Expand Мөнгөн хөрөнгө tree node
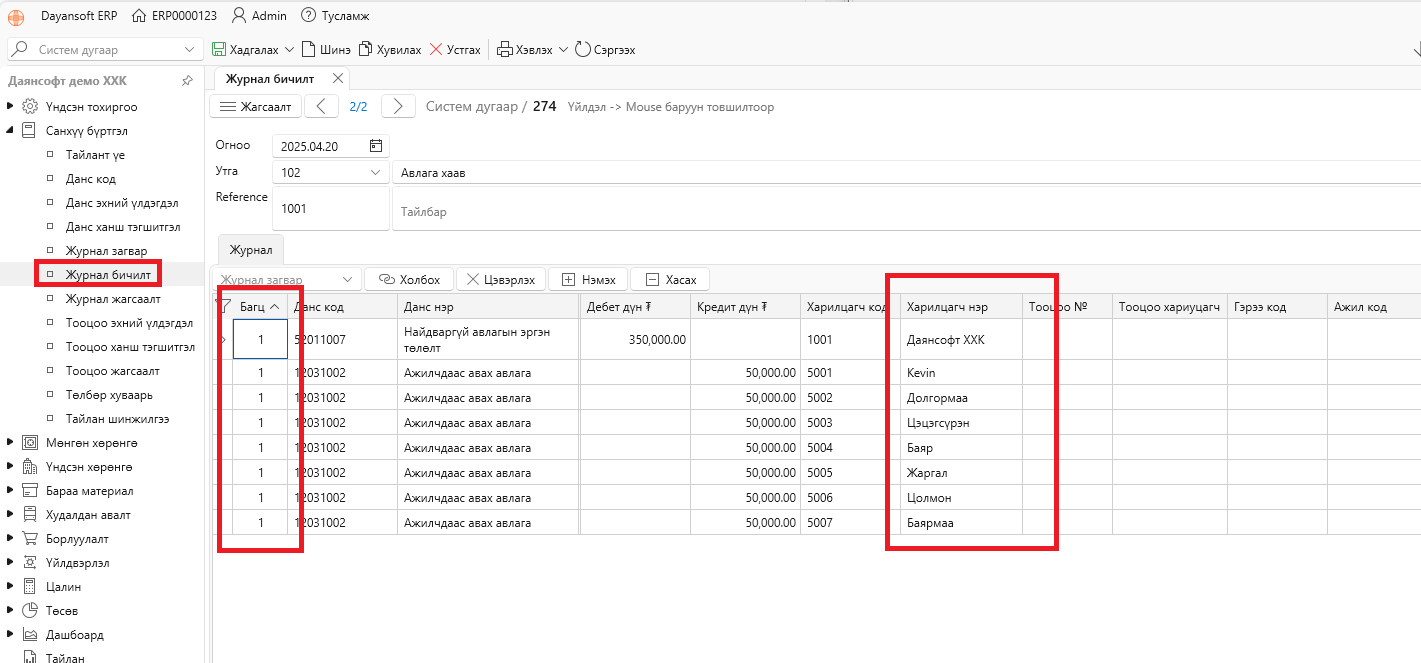Screen dimensions: 1421x663 [11, 442]
